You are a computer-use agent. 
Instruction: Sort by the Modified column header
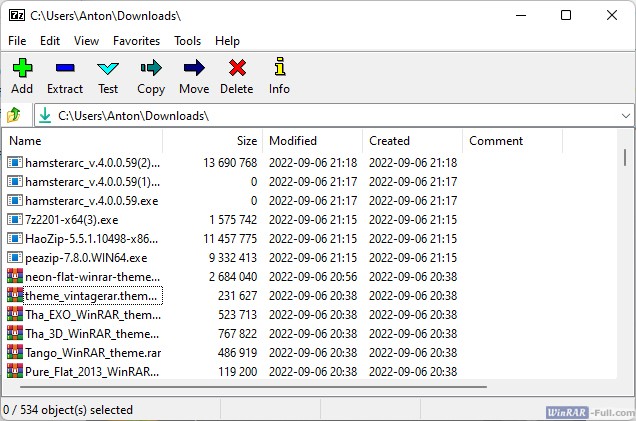293,141
